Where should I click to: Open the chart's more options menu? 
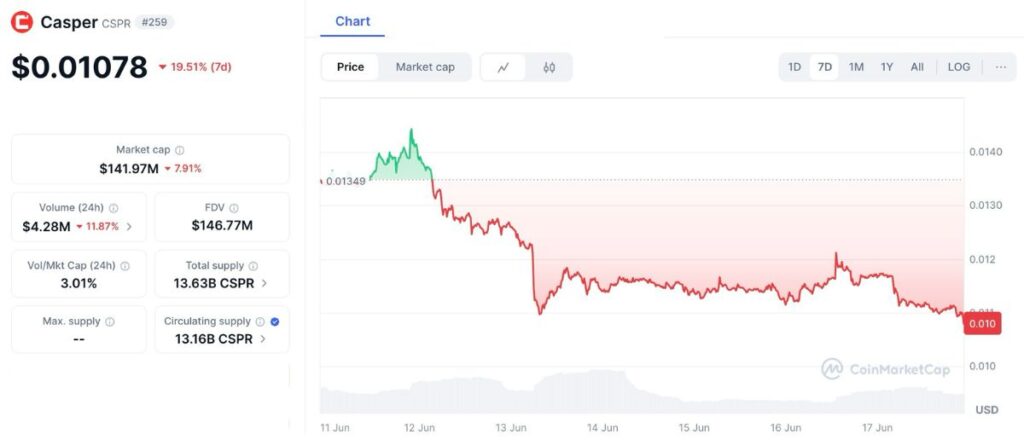coord(1000,67)
